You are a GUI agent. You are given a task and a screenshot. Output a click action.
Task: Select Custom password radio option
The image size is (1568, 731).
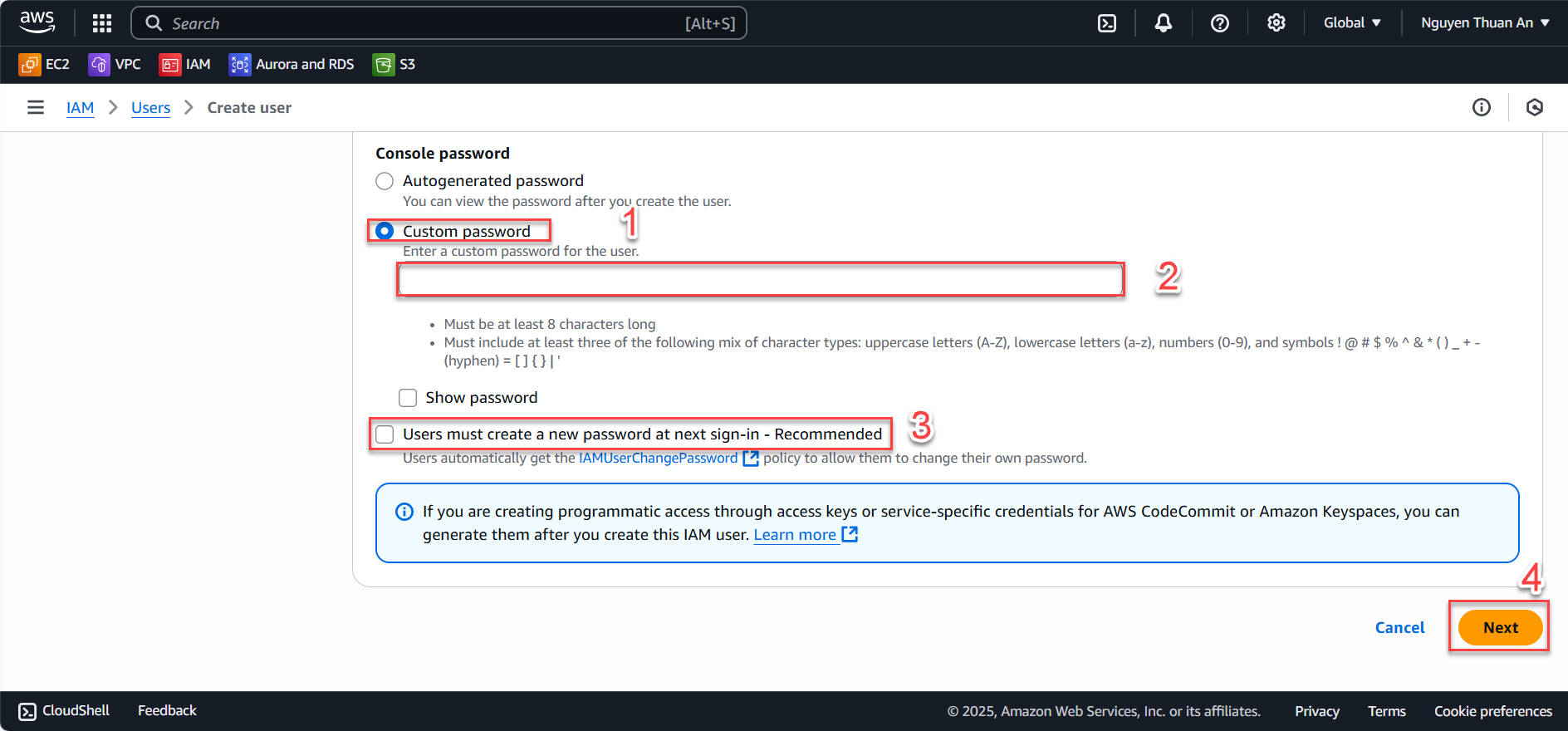385,231
